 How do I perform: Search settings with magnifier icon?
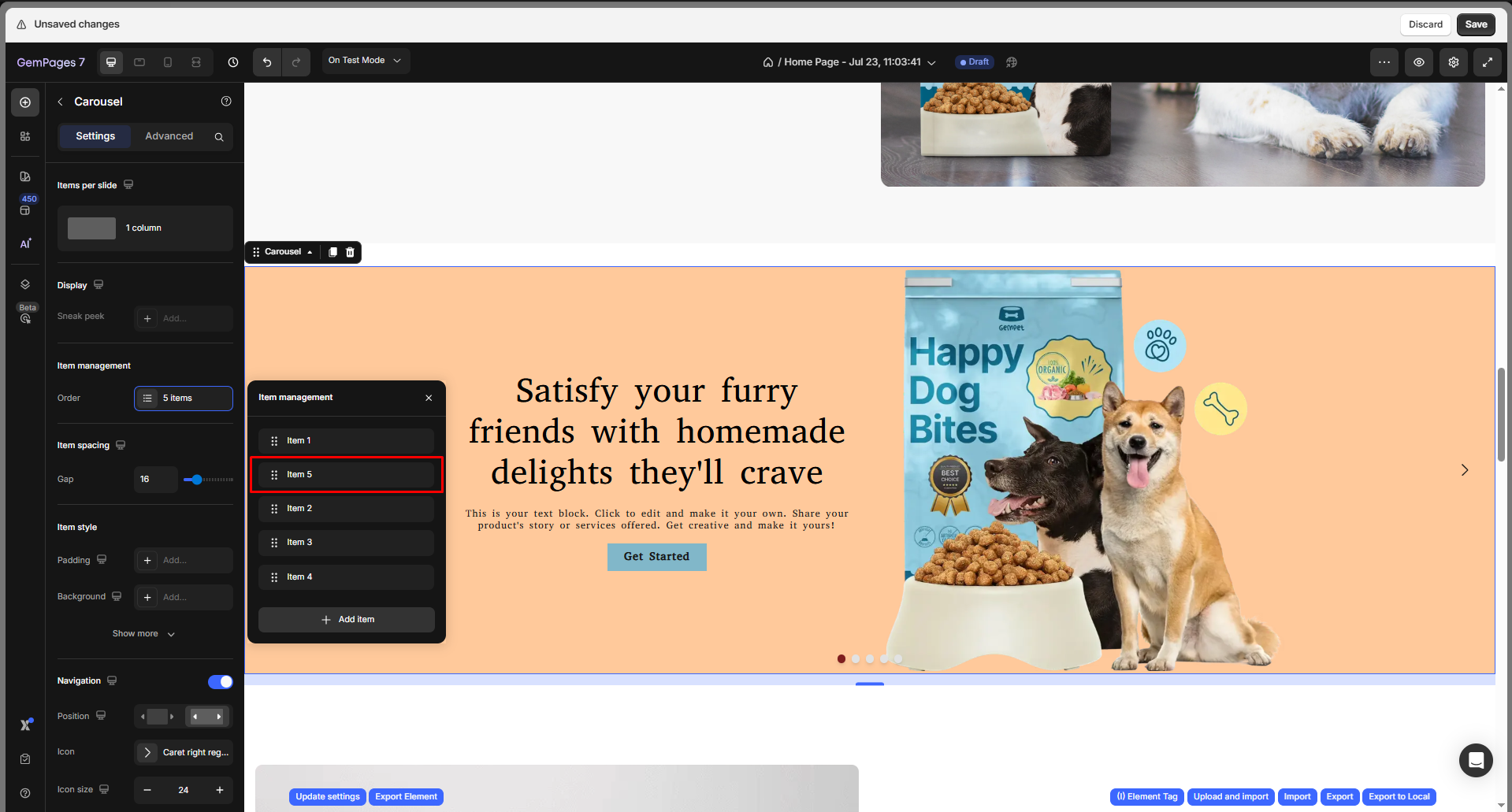coord(219,137)
